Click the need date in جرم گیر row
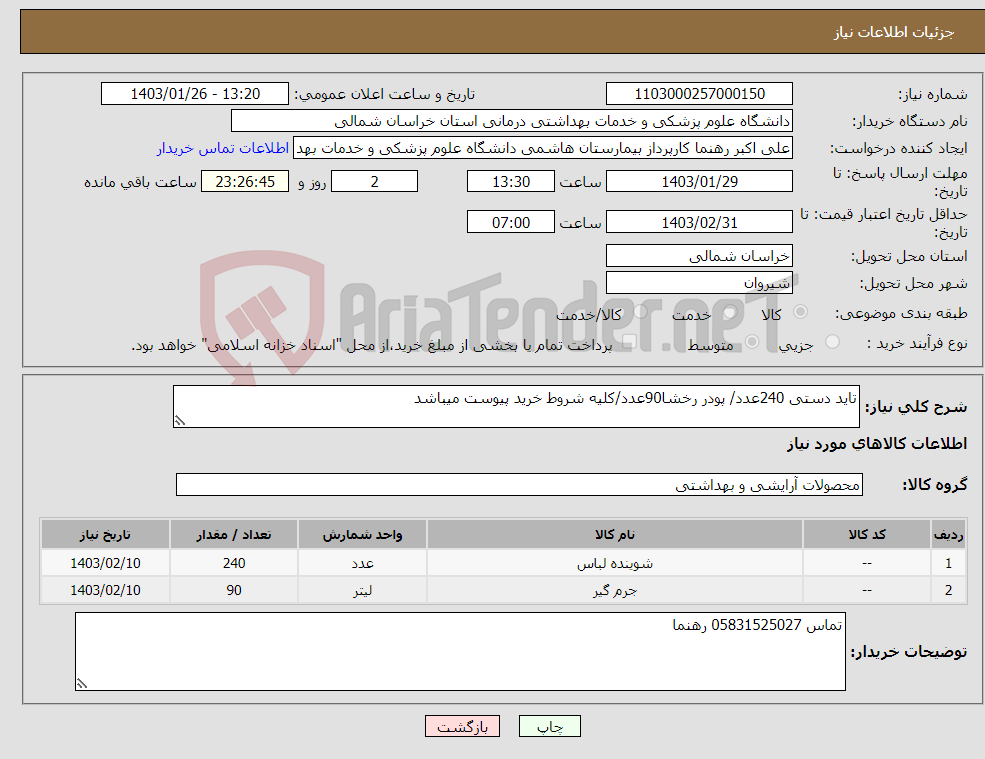This screenshot has width=985, height=759. click(x=105, y=590)
